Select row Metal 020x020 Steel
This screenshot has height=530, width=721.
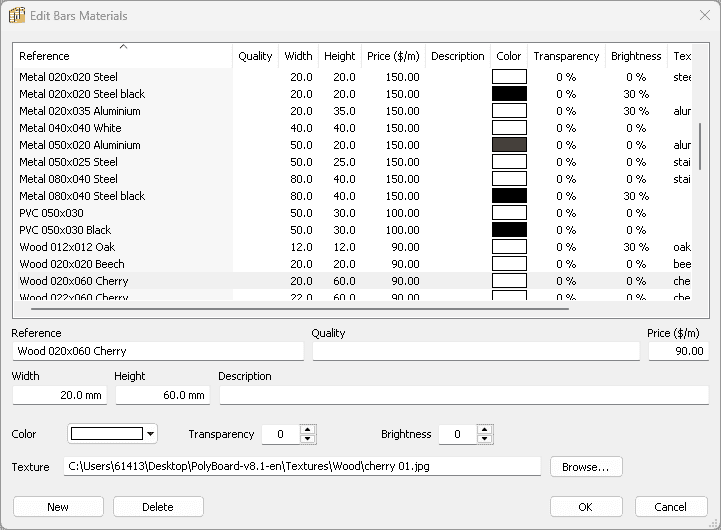[x=354, y=77]
